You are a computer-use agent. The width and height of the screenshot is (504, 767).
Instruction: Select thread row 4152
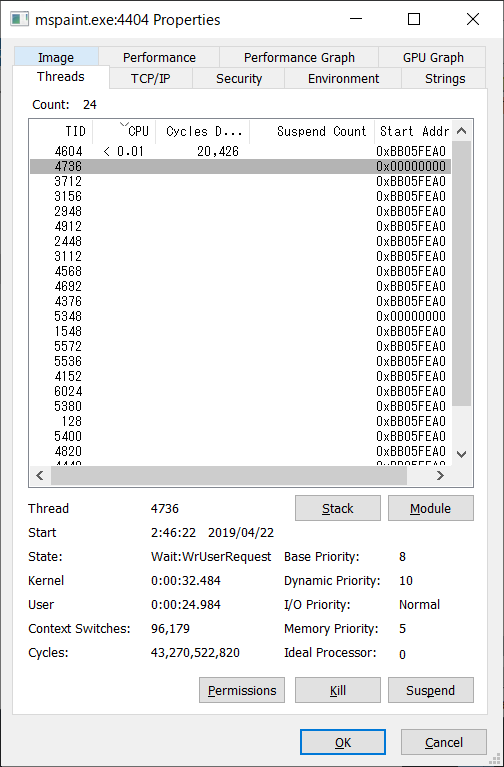tap(240, 376)
